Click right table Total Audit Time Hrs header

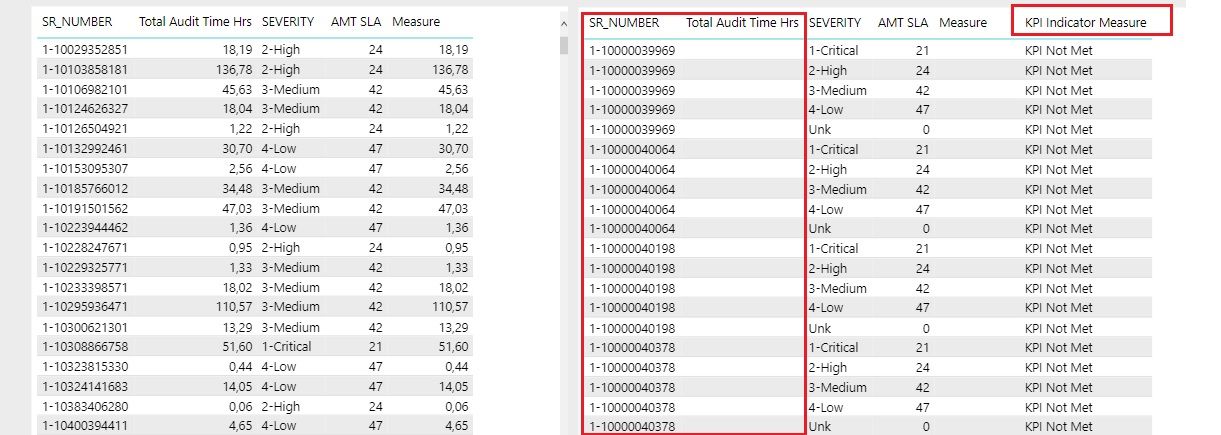743,22
